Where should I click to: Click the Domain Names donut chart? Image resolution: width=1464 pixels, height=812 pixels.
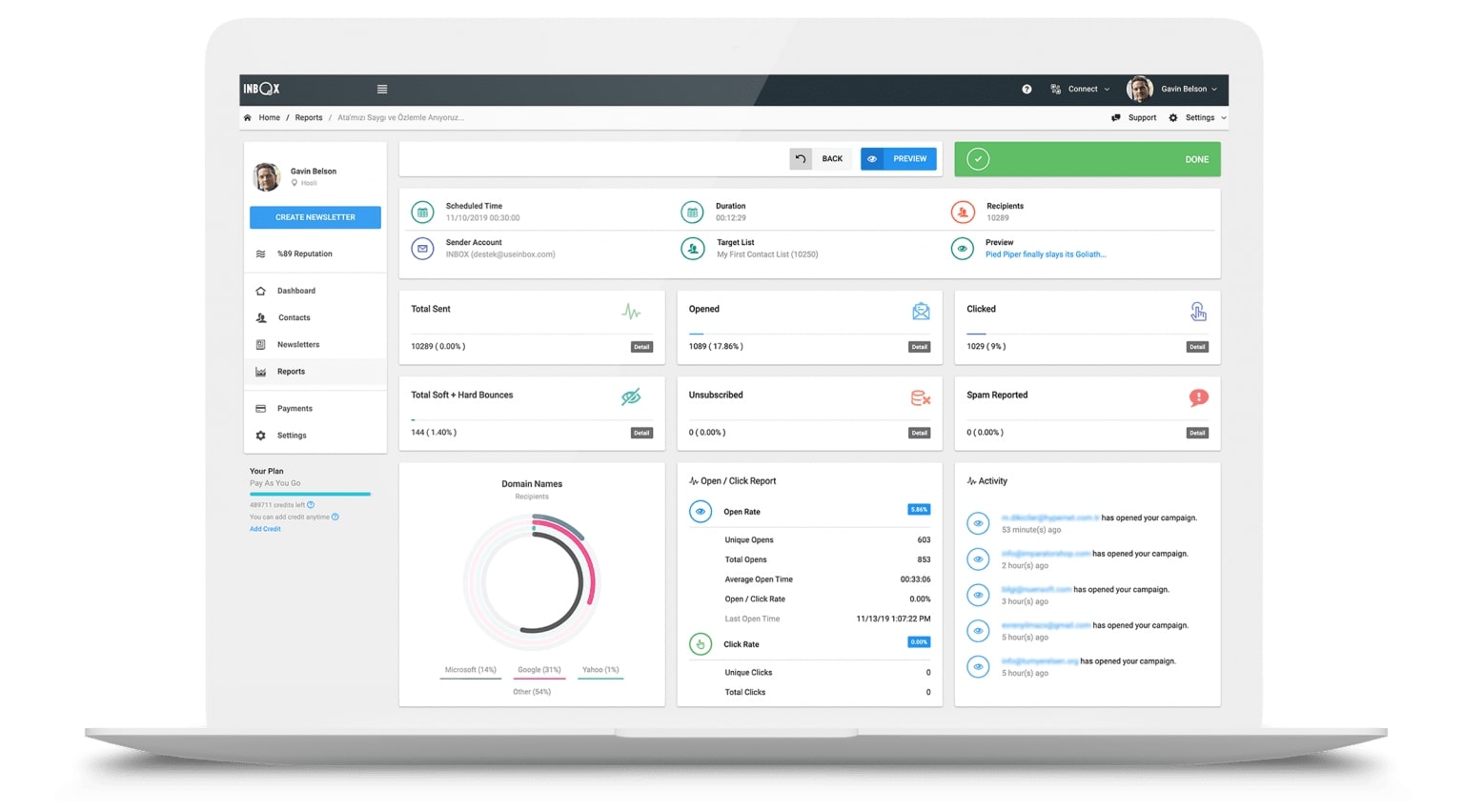(532, 582)
